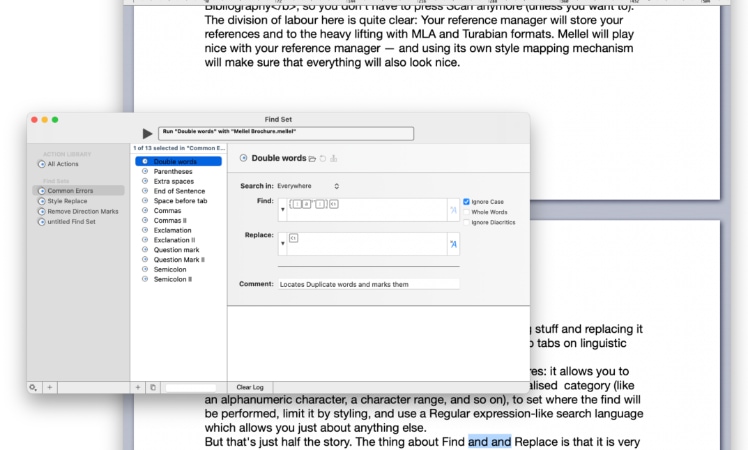Click the duplicate action icon below list

point(153,387)
